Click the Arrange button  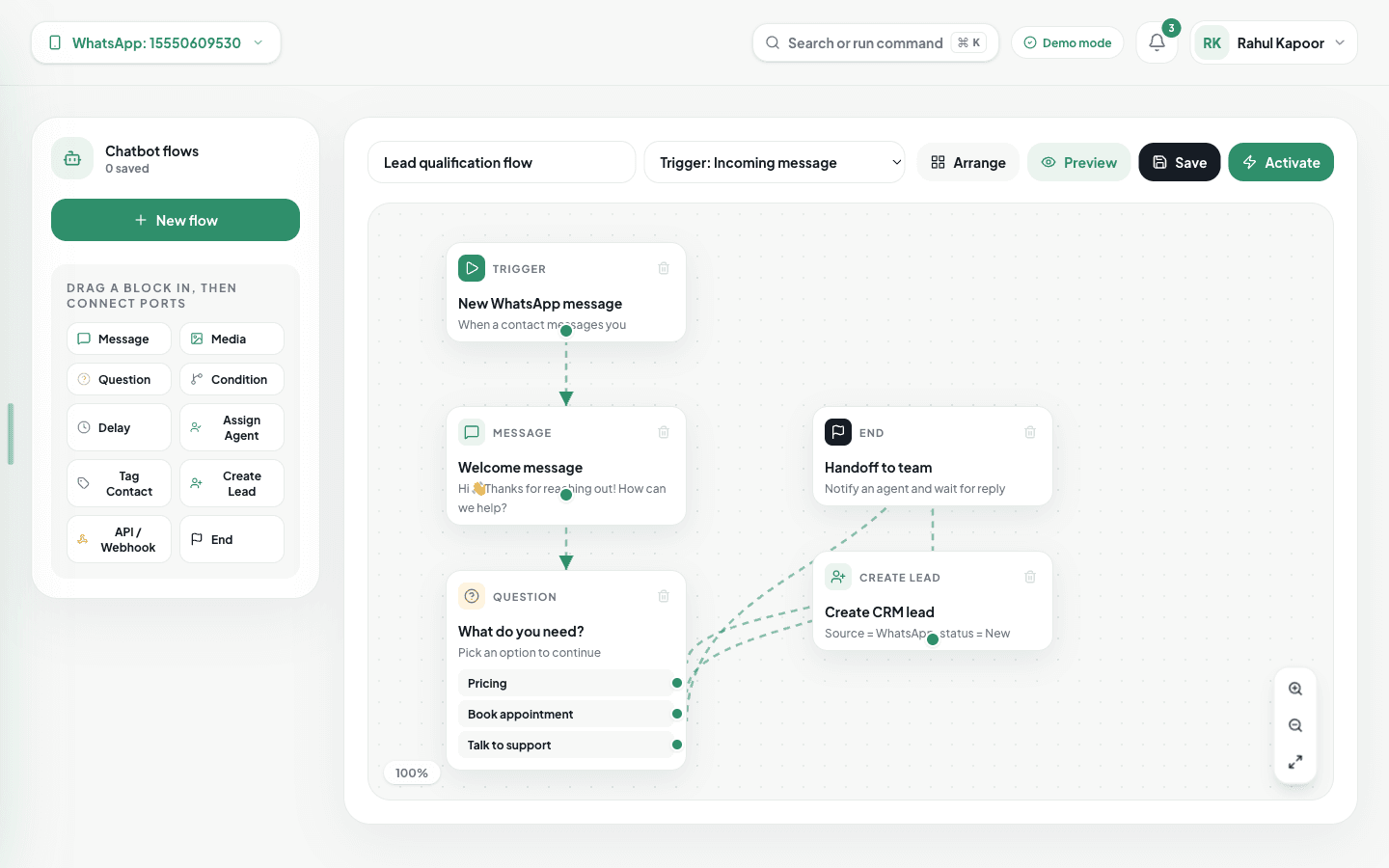pyautogui.click(x=968, y=162)
